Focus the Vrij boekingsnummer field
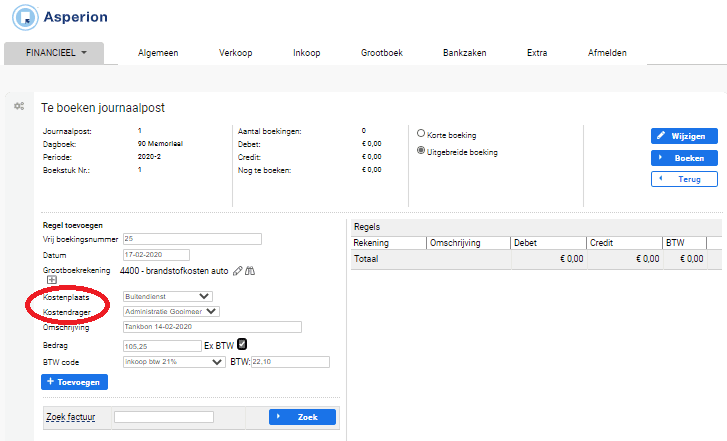 [x=192, y=239]
